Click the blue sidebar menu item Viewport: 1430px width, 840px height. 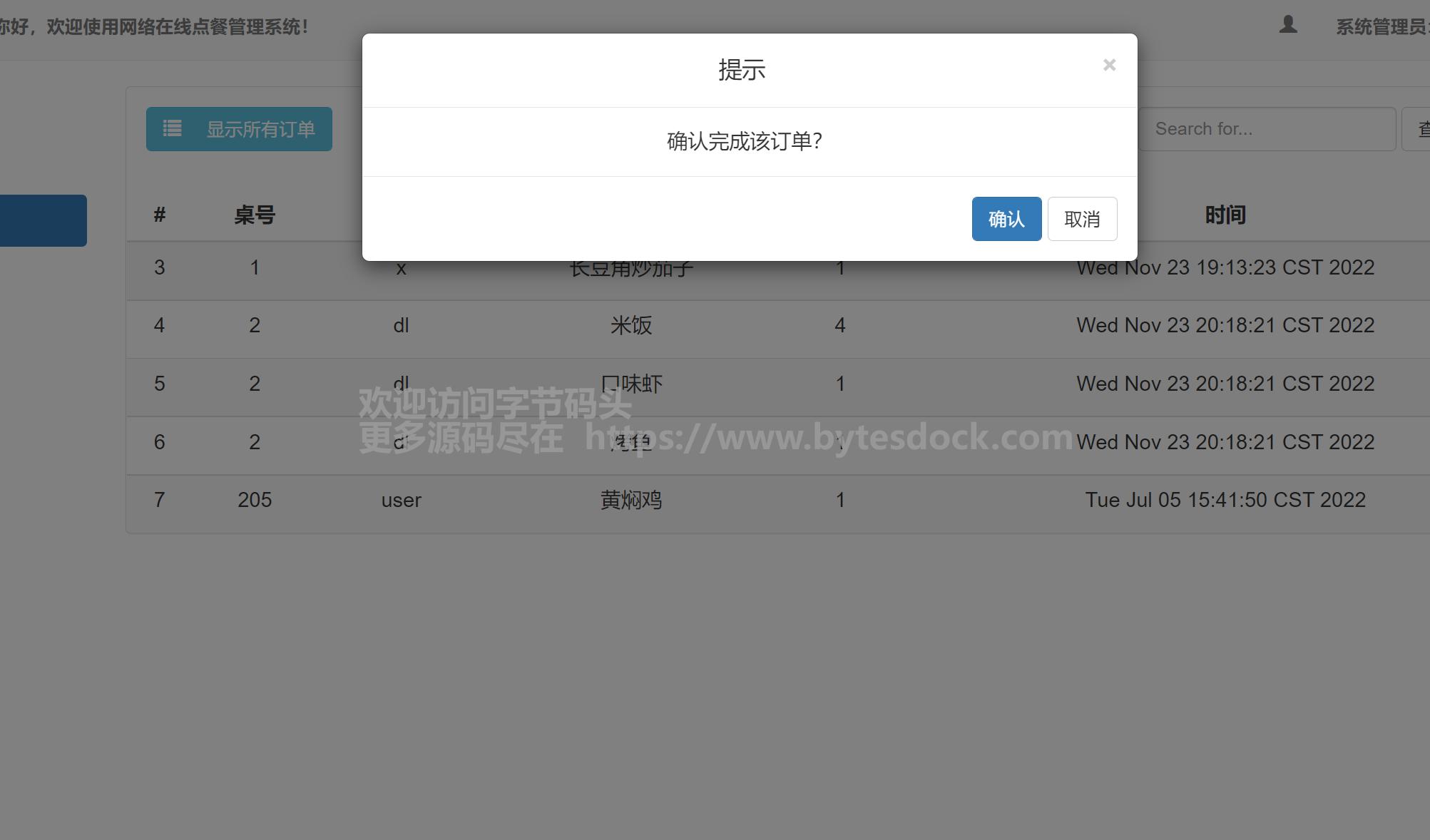[43, 220]
